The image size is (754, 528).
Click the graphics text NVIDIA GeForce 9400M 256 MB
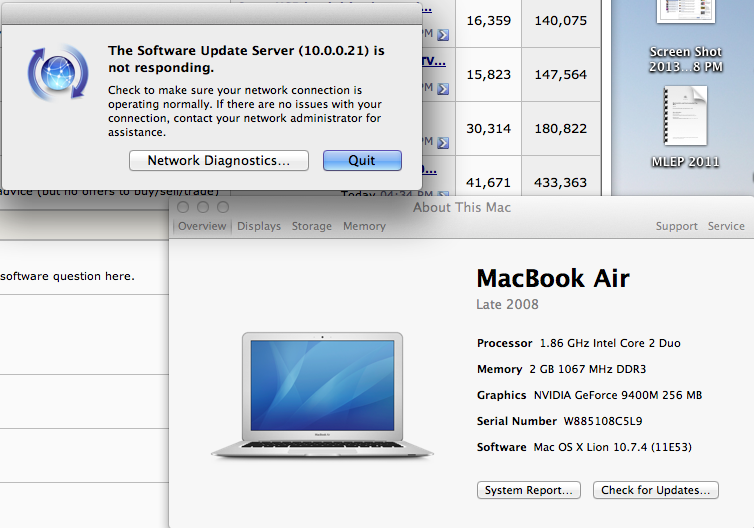618,395
